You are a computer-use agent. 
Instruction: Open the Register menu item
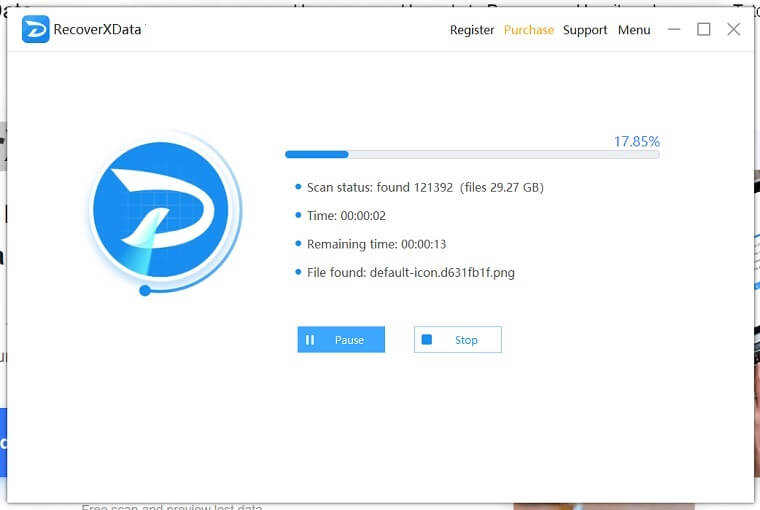click(x=472, y=30)
